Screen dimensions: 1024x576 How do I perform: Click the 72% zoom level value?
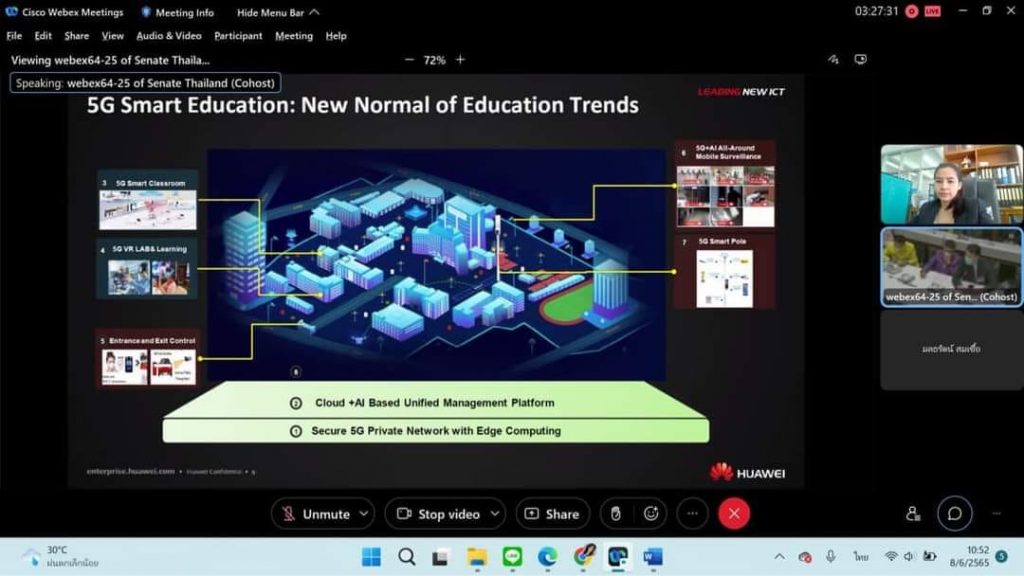pos(434,60)
